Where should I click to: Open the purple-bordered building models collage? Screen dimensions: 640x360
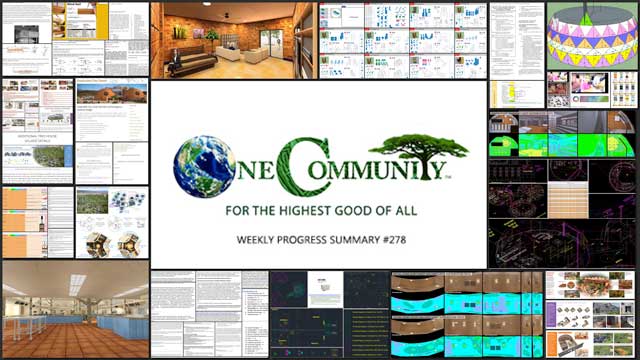coord(591,315)
